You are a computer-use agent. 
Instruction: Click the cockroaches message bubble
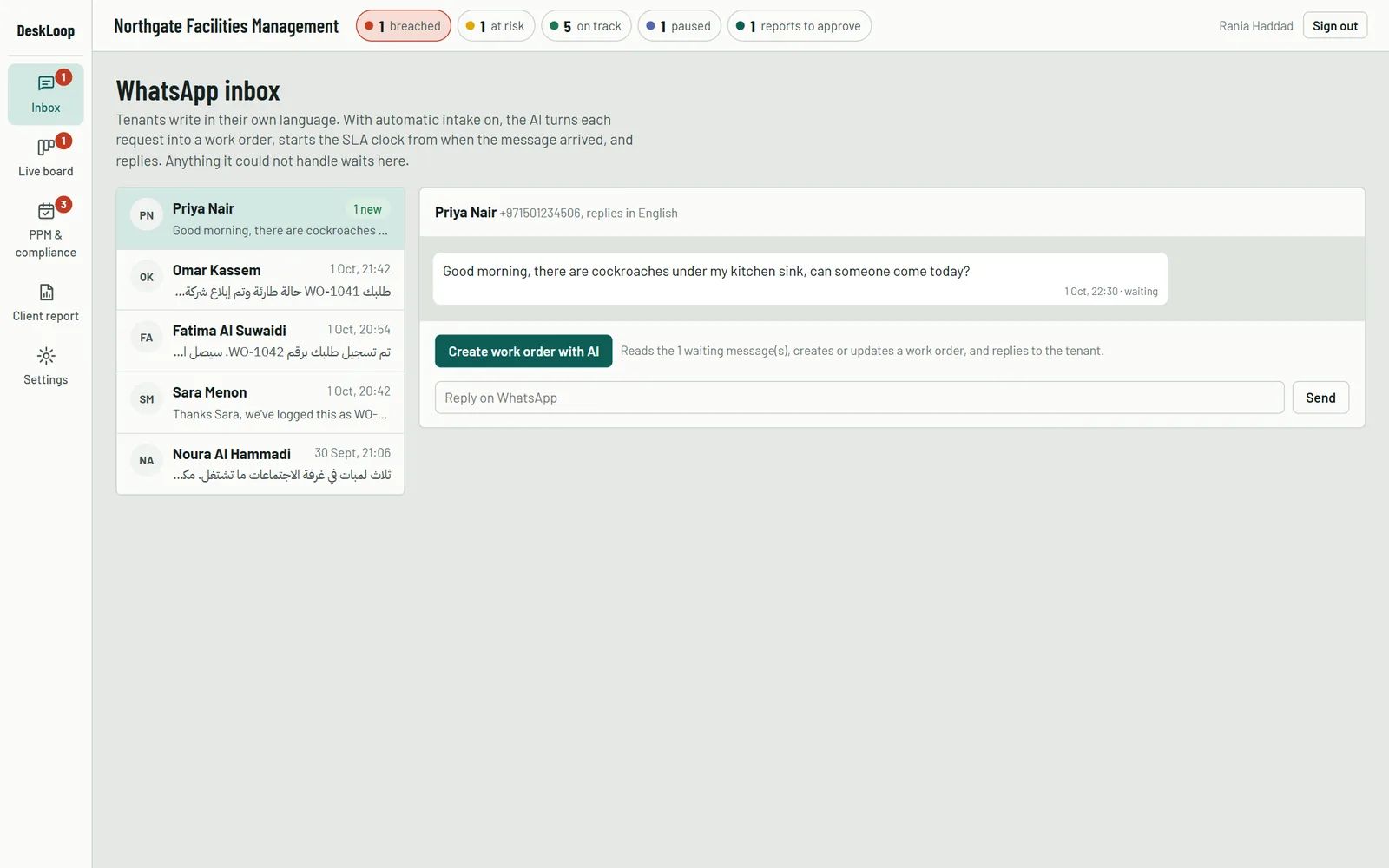tap(800, 279)
